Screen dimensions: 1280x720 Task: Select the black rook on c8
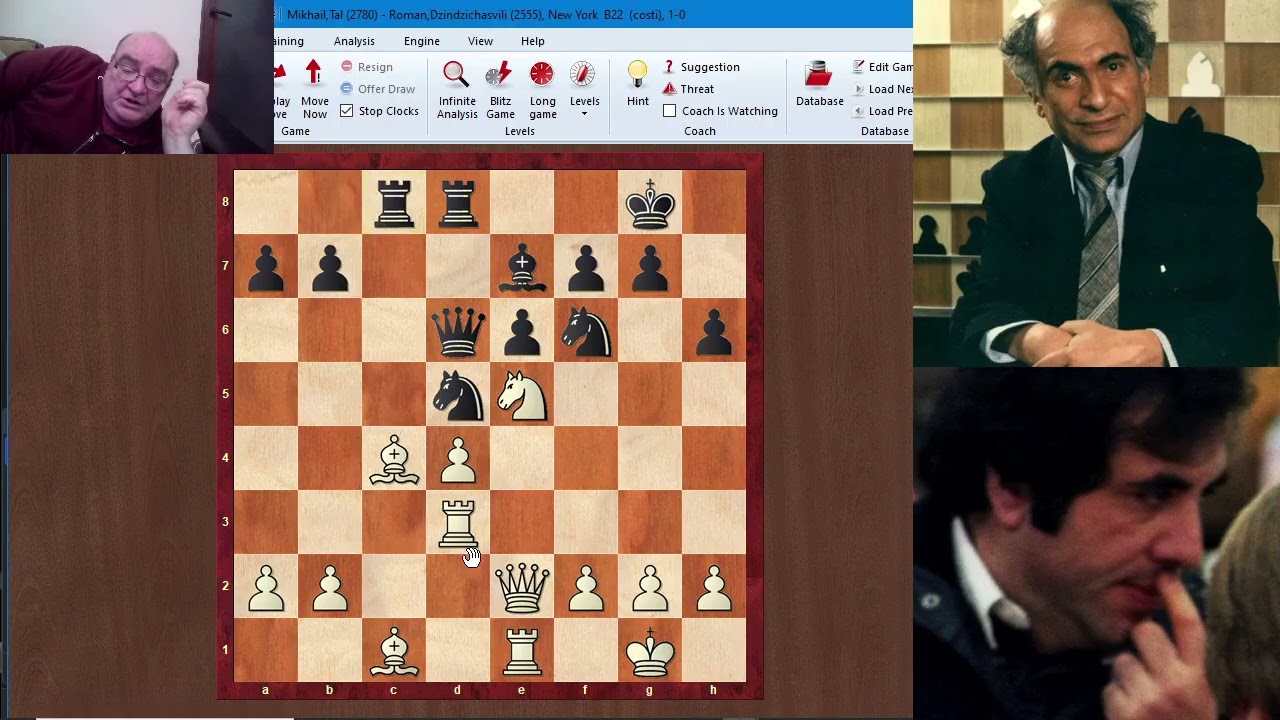(394, 202)
